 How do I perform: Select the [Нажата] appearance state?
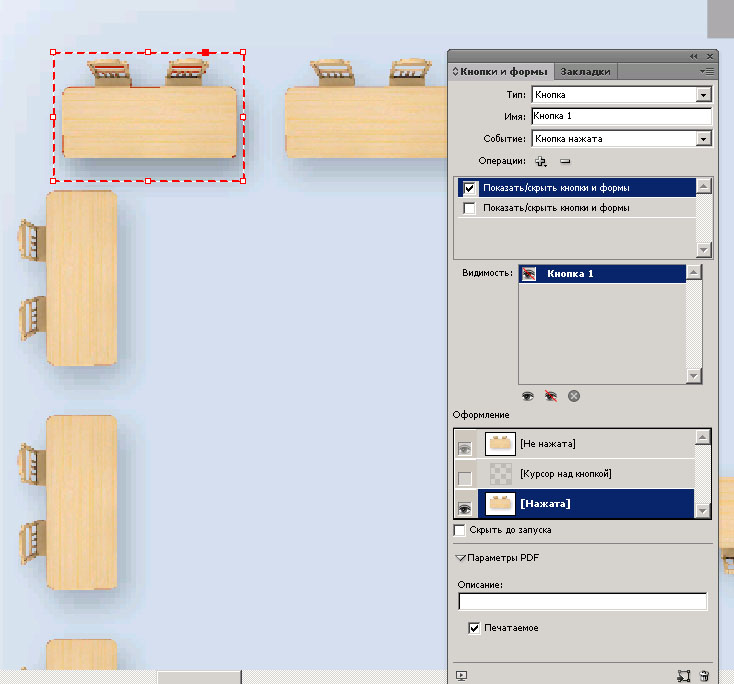point(586,504)
